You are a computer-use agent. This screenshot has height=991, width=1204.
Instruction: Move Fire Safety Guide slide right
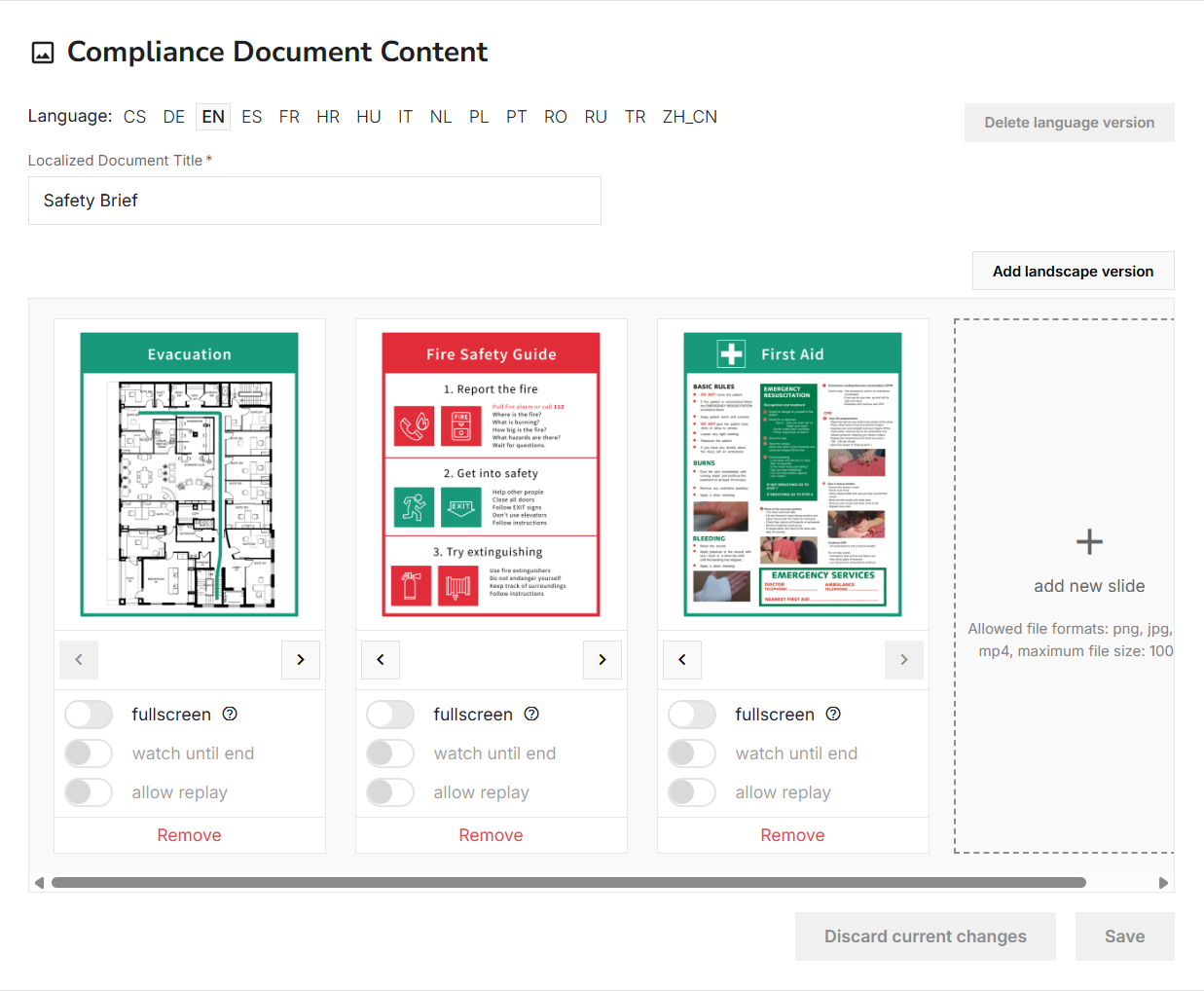point(602,660)
